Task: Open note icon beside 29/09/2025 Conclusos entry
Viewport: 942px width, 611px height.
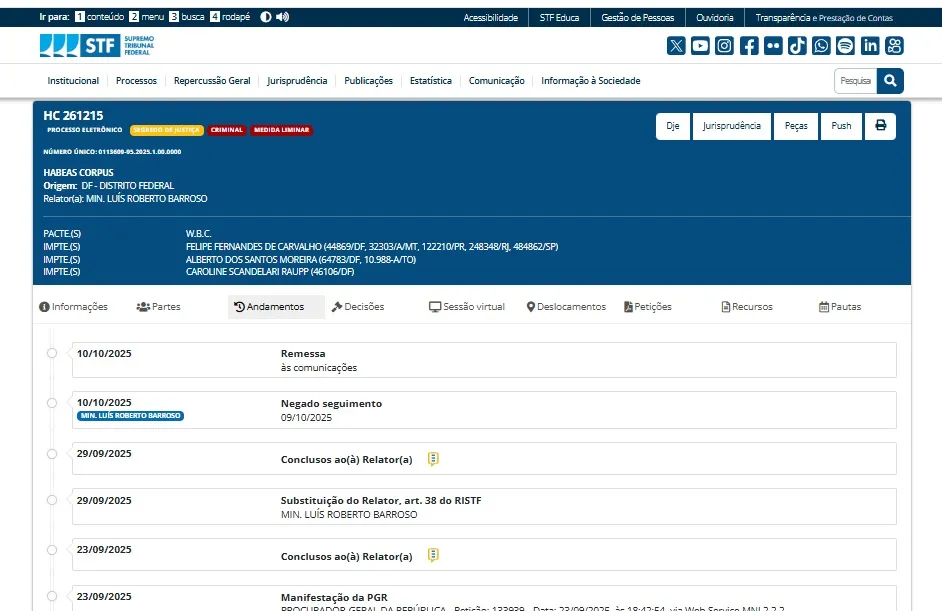Action: (x=433, y=459)
